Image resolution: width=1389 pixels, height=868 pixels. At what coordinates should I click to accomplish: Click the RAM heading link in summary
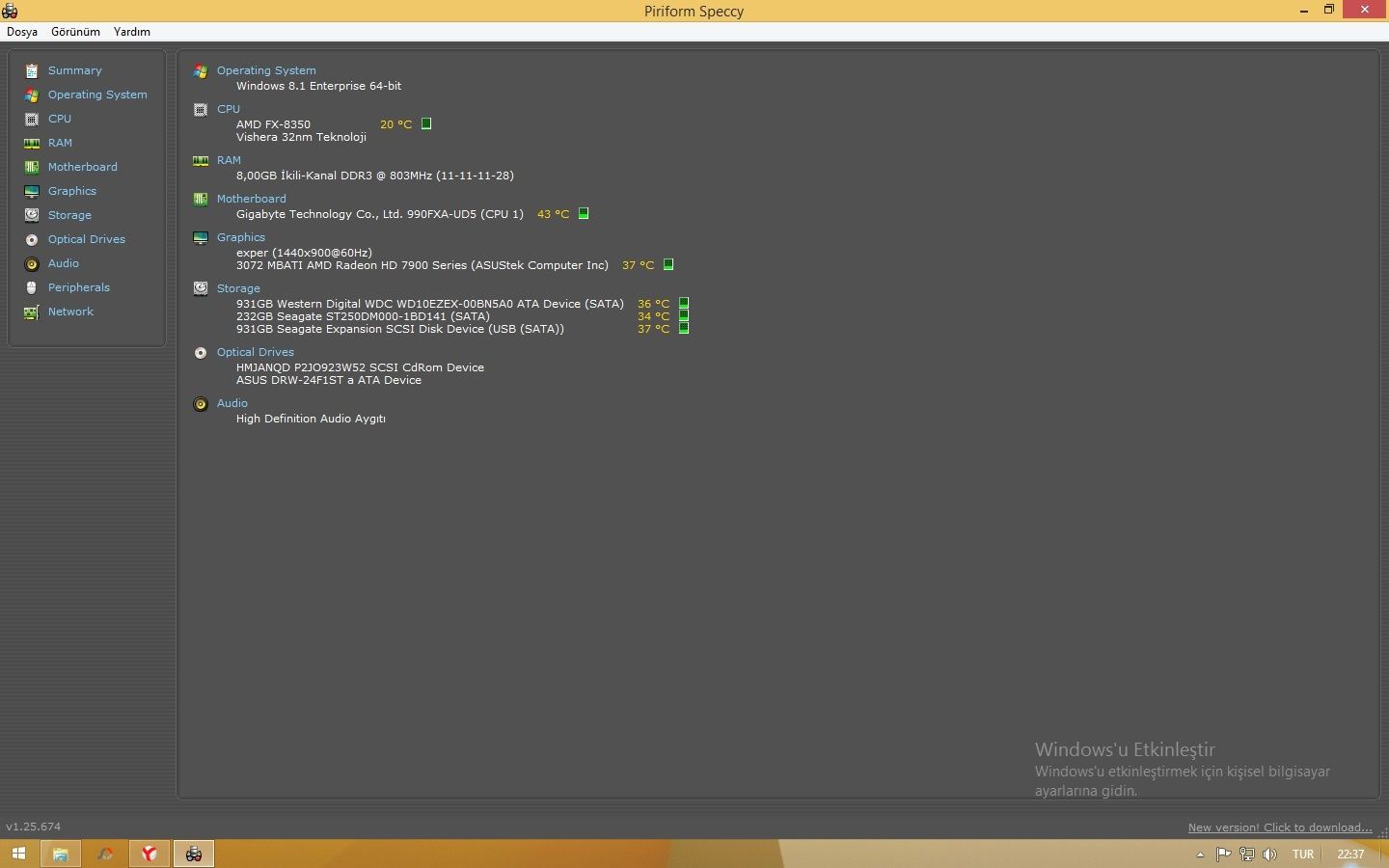(229, 160)
